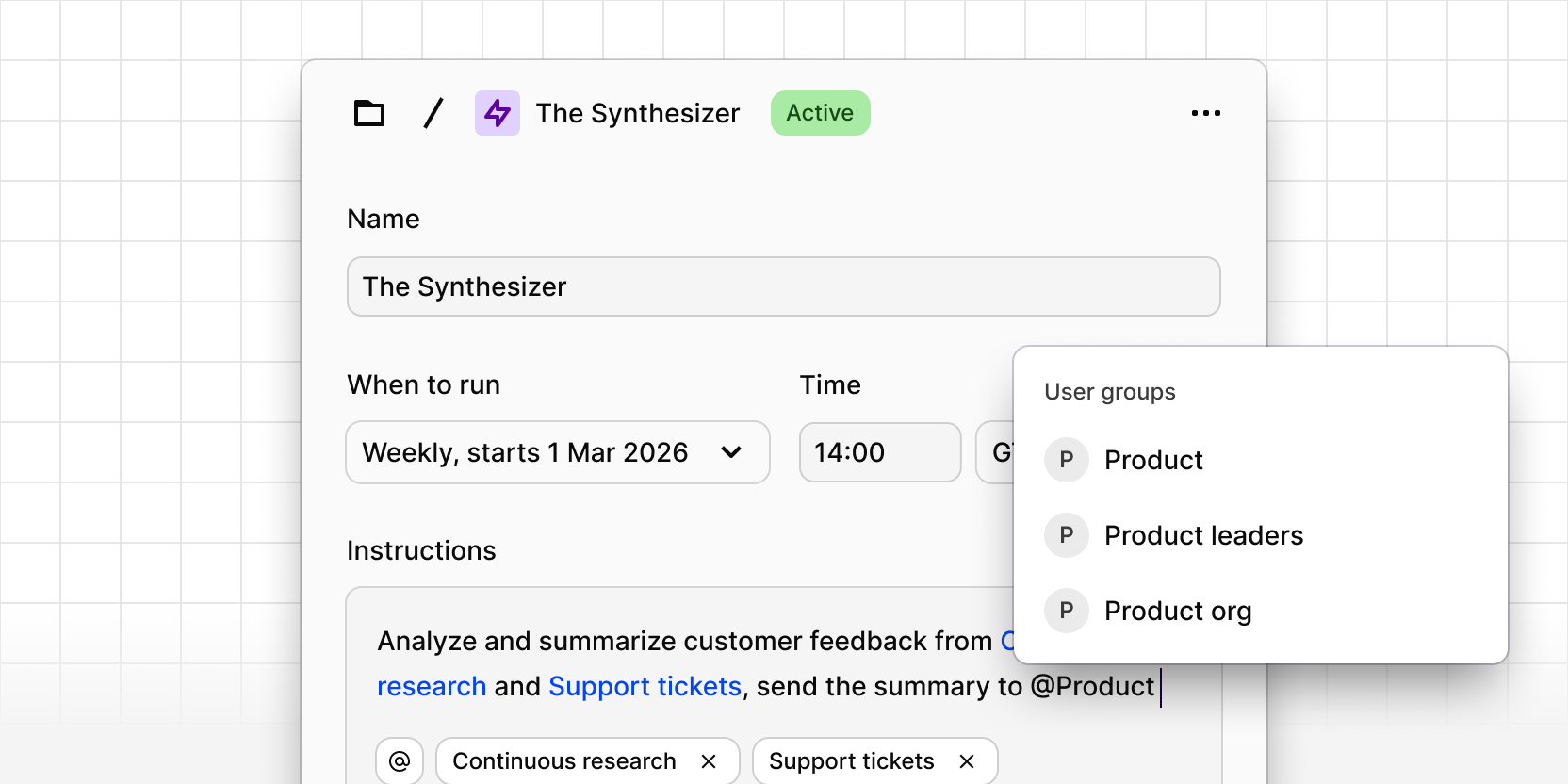Select Product leaders from user groups
The image size is (1568, 784).
pos(1203,535)
